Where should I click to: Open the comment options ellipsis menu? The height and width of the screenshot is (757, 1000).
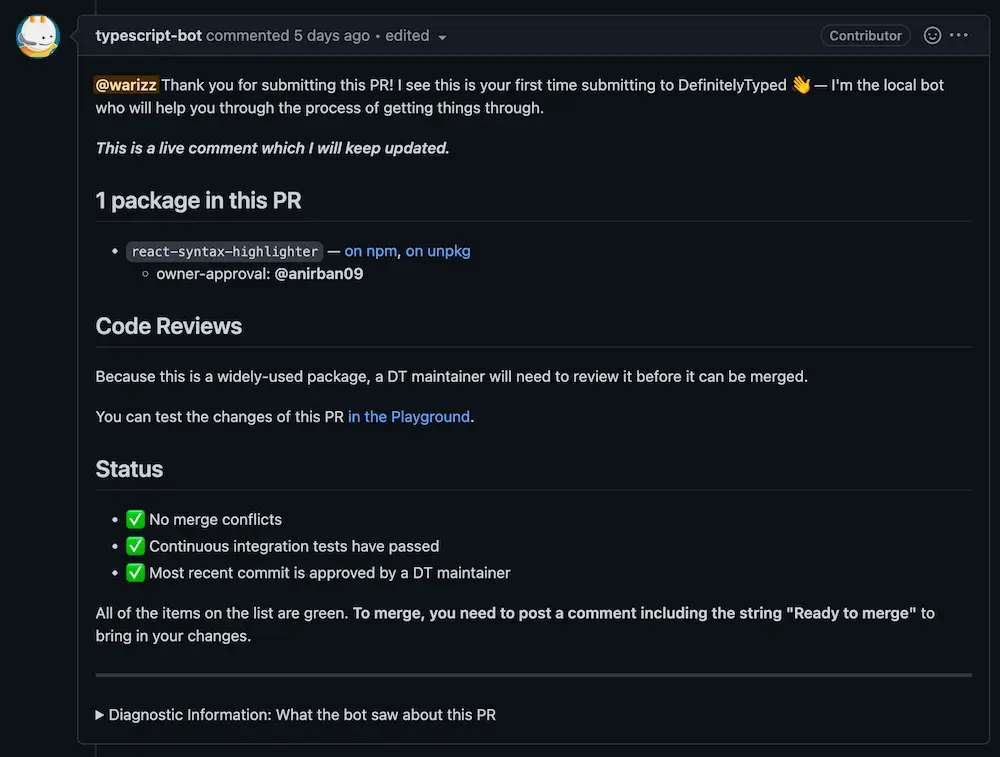coord(959,35)
